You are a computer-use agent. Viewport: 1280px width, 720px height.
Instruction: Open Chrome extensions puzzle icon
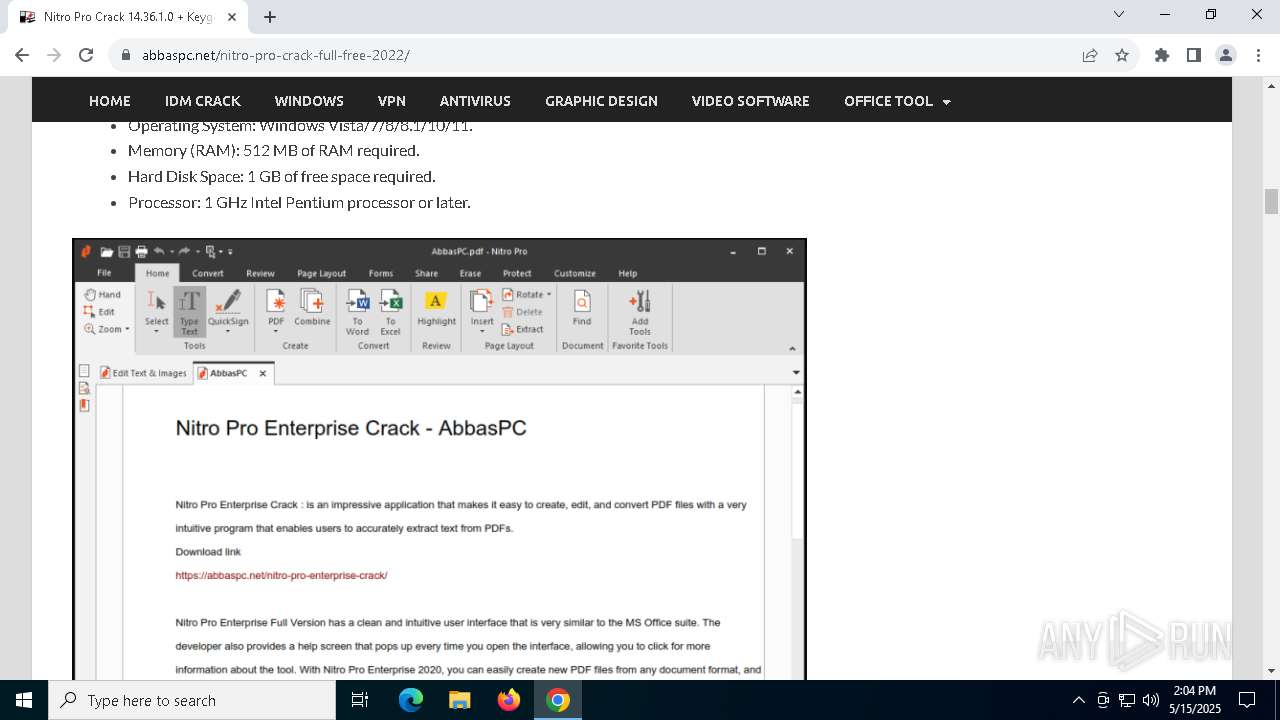pyautogui.click(x=1162, y=55)
